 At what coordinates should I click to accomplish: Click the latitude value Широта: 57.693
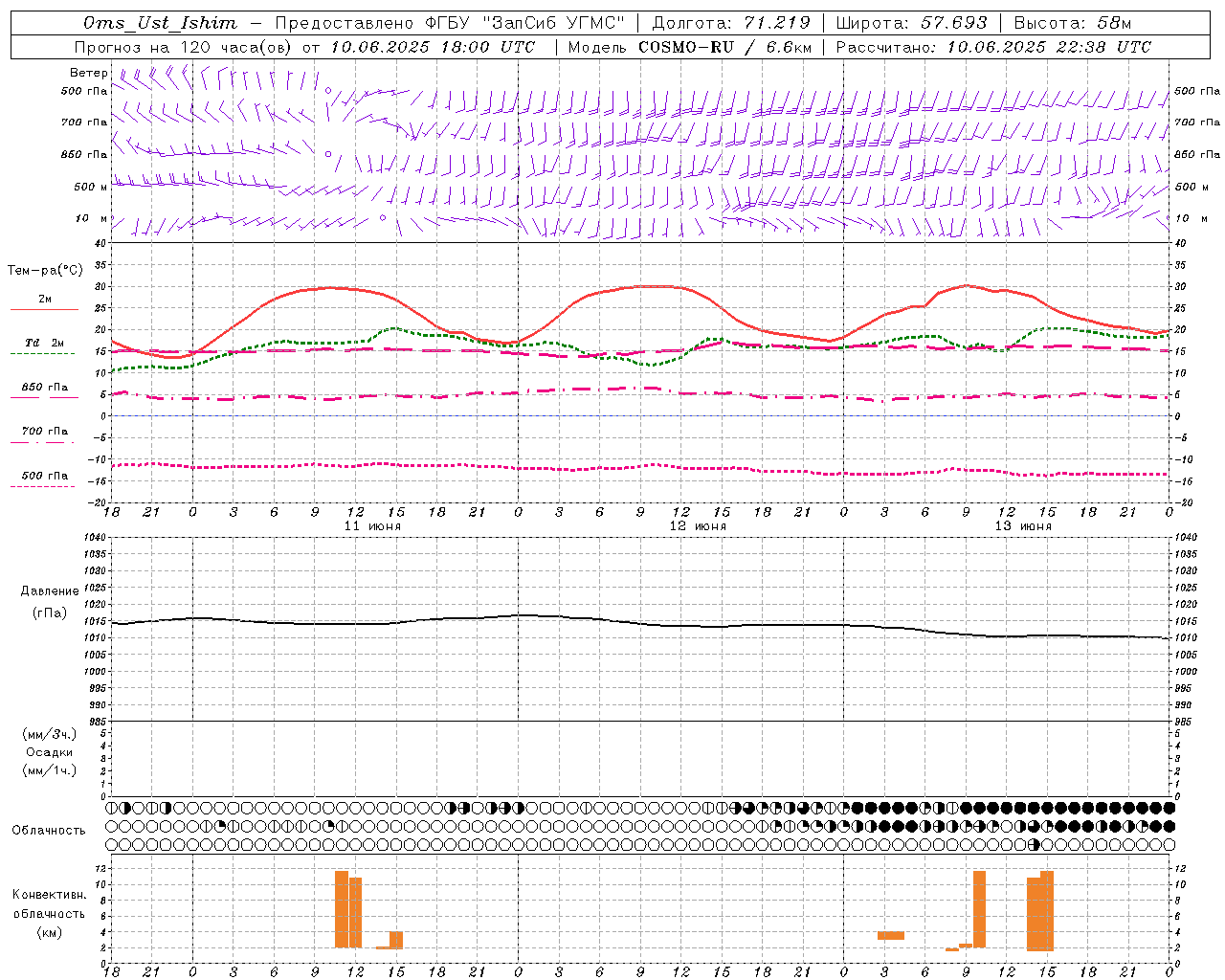(912, 23)
